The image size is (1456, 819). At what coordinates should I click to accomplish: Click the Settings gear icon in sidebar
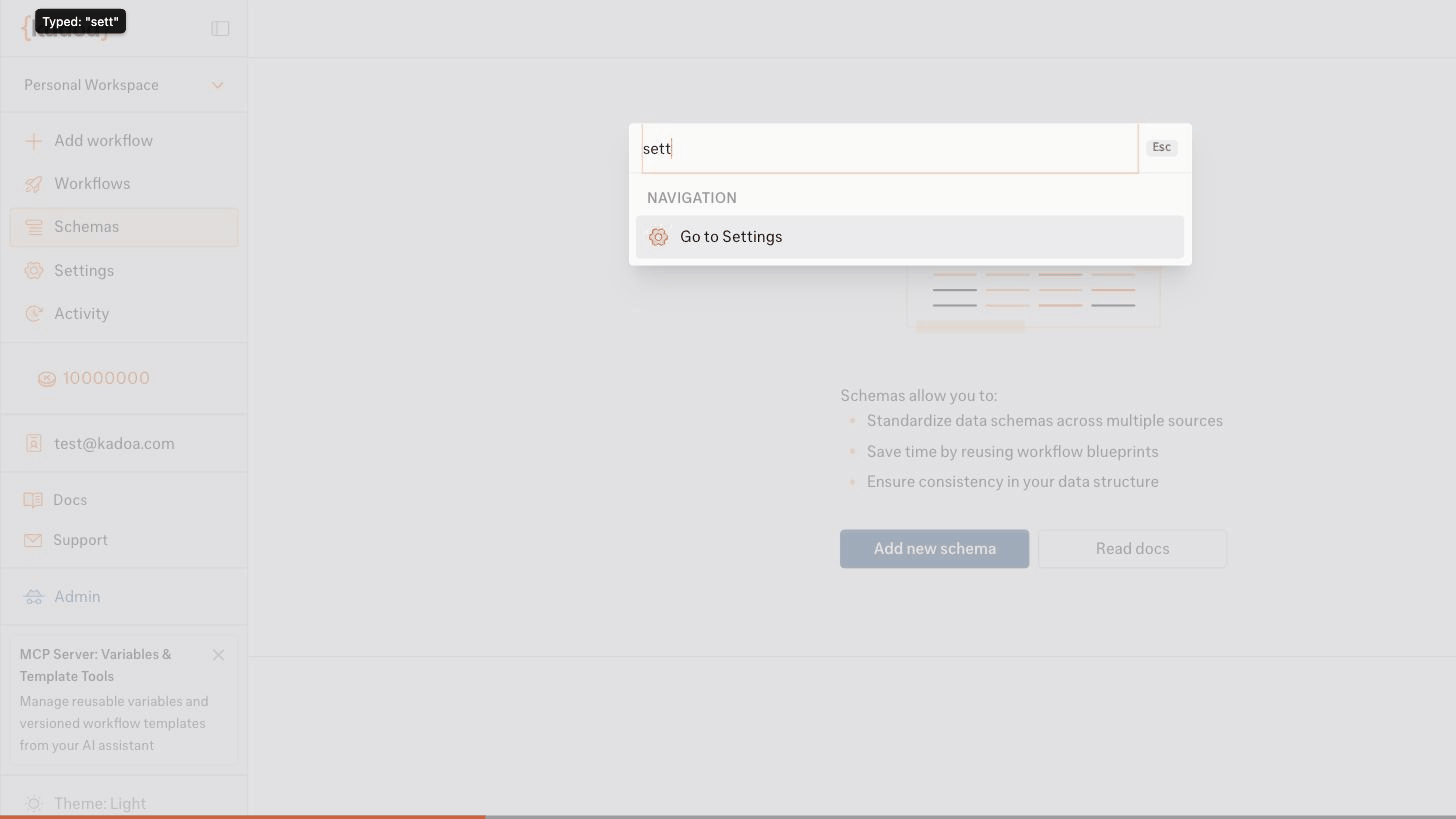[x=33, y=270]
